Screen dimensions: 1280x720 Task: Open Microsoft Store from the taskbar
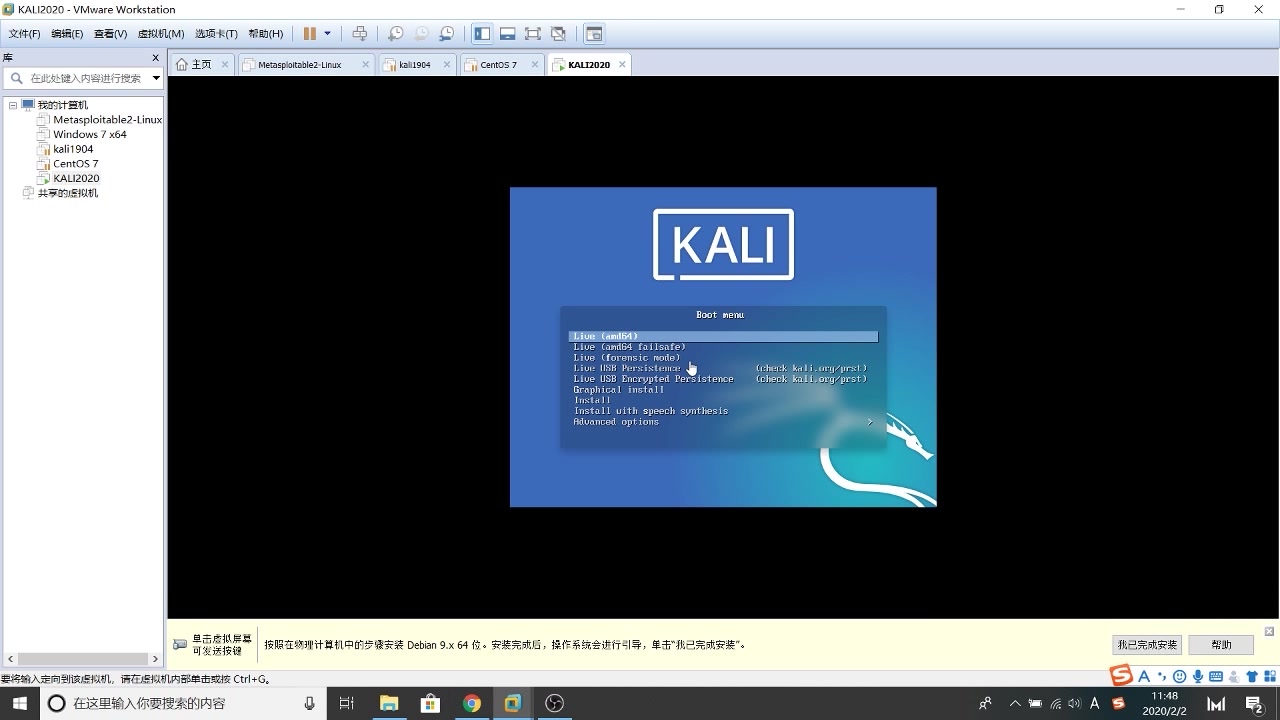430,703
